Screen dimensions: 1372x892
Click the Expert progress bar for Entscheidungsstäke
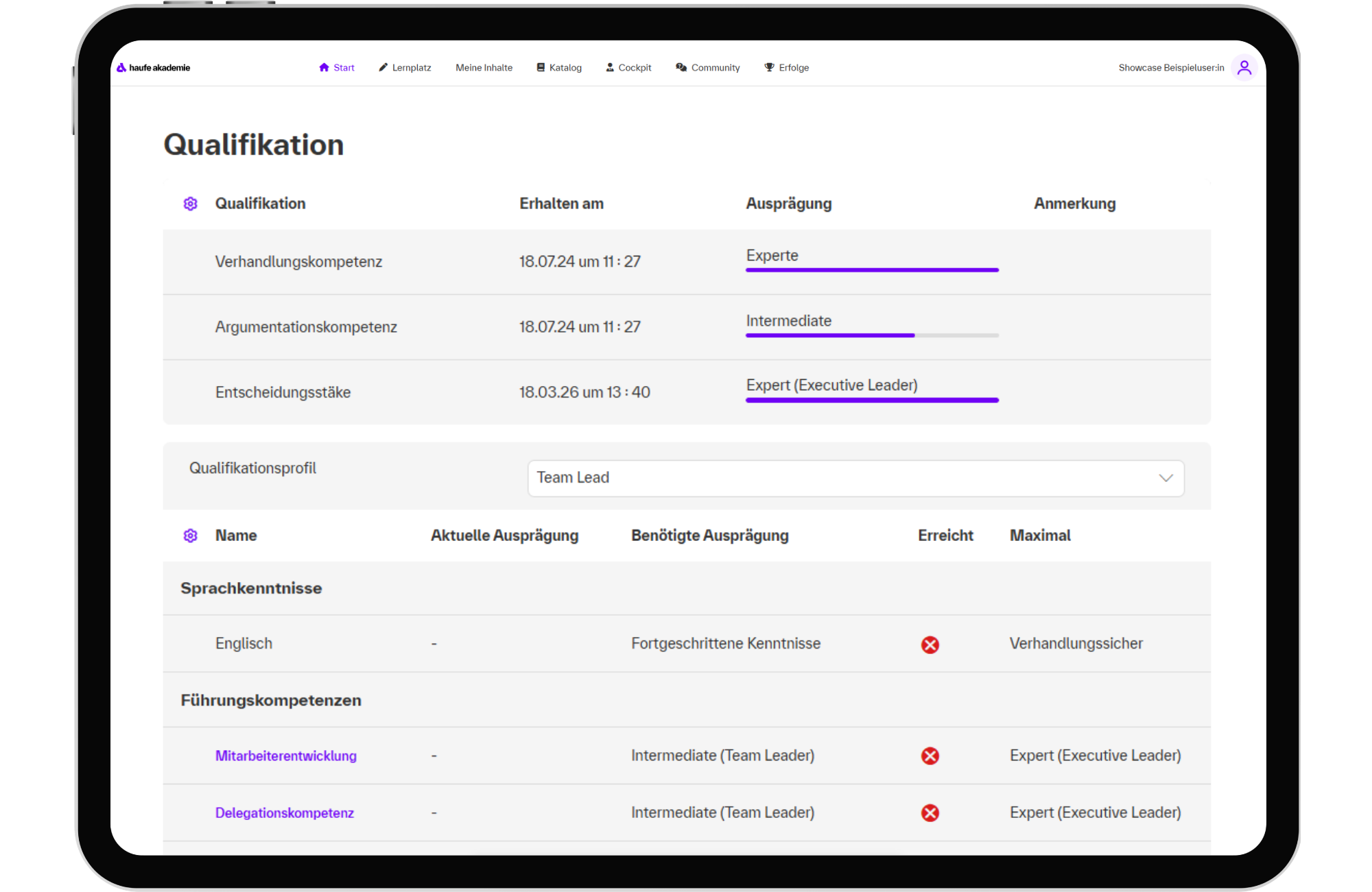872,399
